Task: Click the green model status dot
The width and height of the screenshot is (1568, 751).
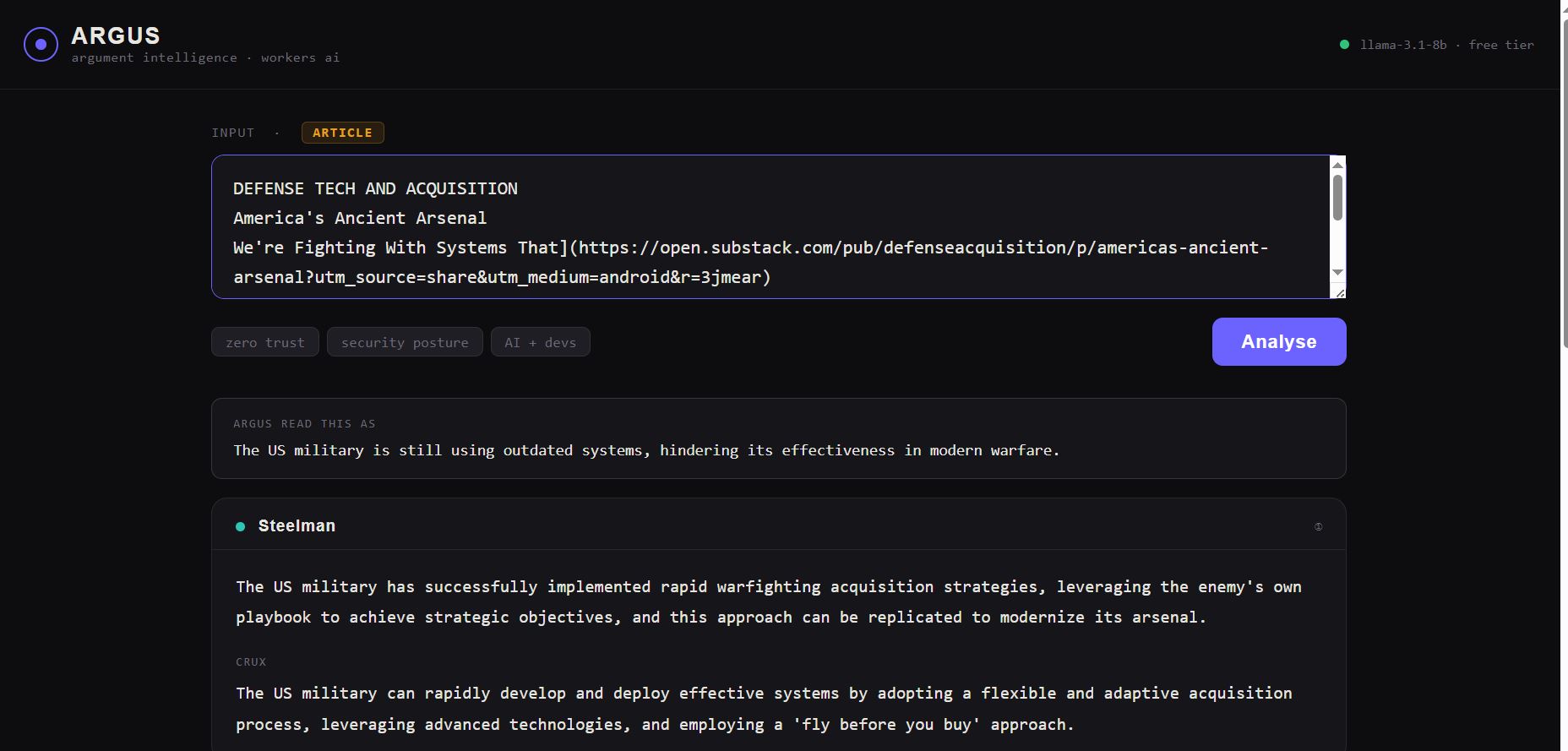Action: (1344, 45)
